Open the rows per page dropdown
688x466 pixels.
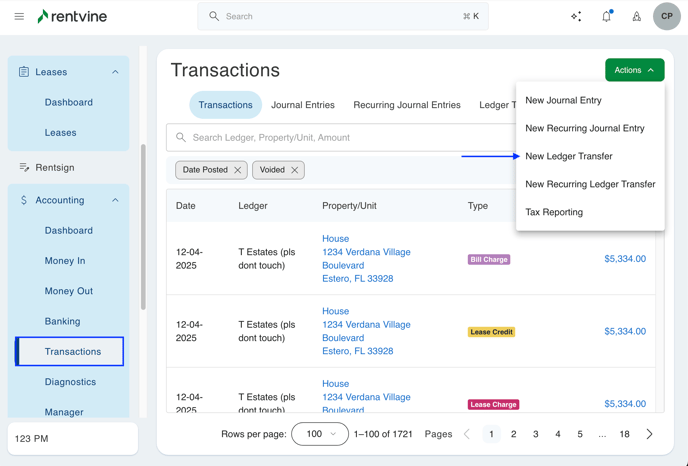[x=320, y=434]
